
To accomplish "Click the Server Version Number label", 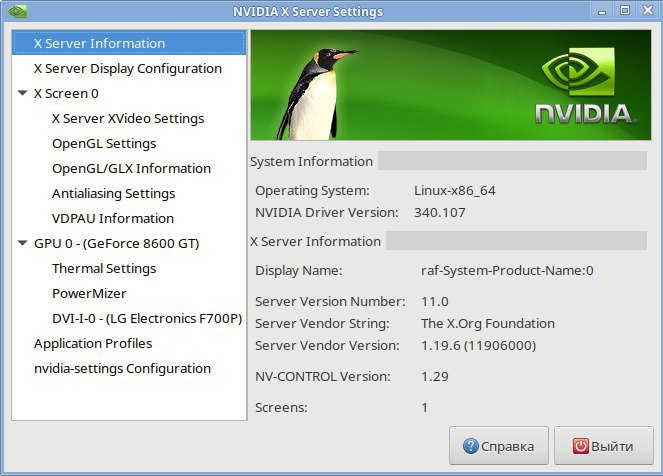I will tap(330, 301).
